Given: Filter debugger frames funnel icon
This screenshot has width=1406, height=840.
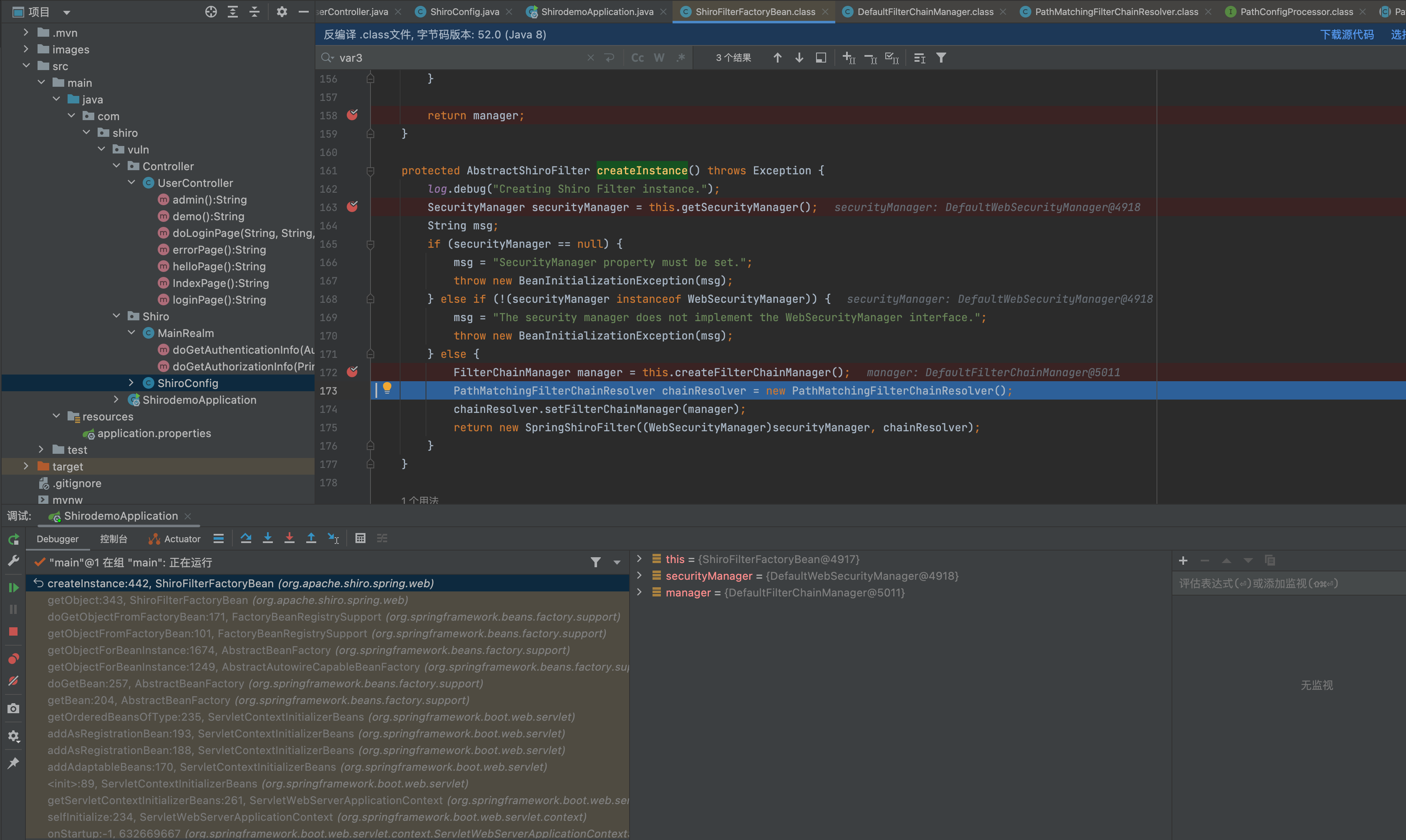Looking at the screenshot, I should coord(596,562).
